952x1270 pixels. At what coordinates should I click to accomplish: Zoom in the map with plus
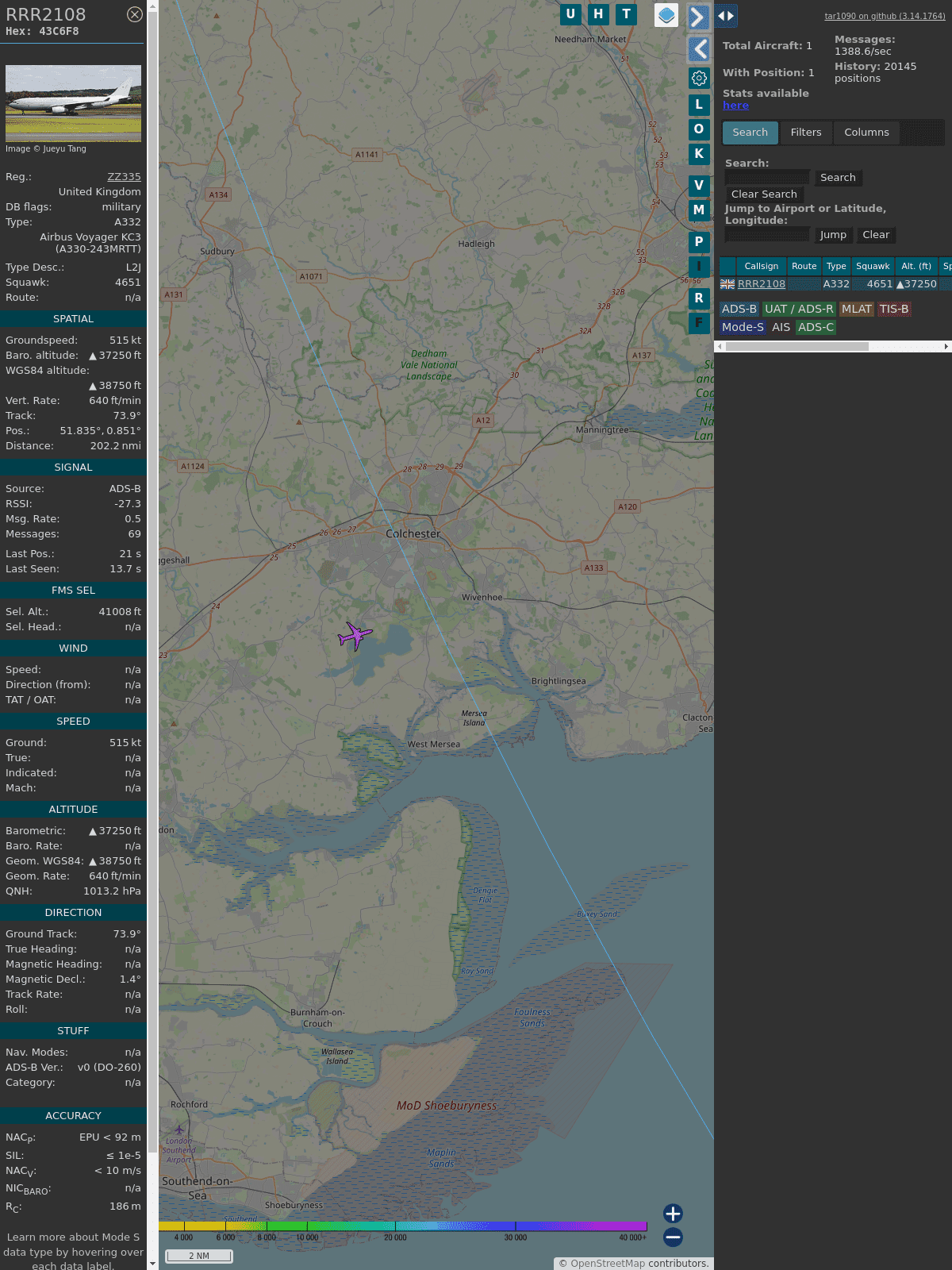tap(673, 1213)
